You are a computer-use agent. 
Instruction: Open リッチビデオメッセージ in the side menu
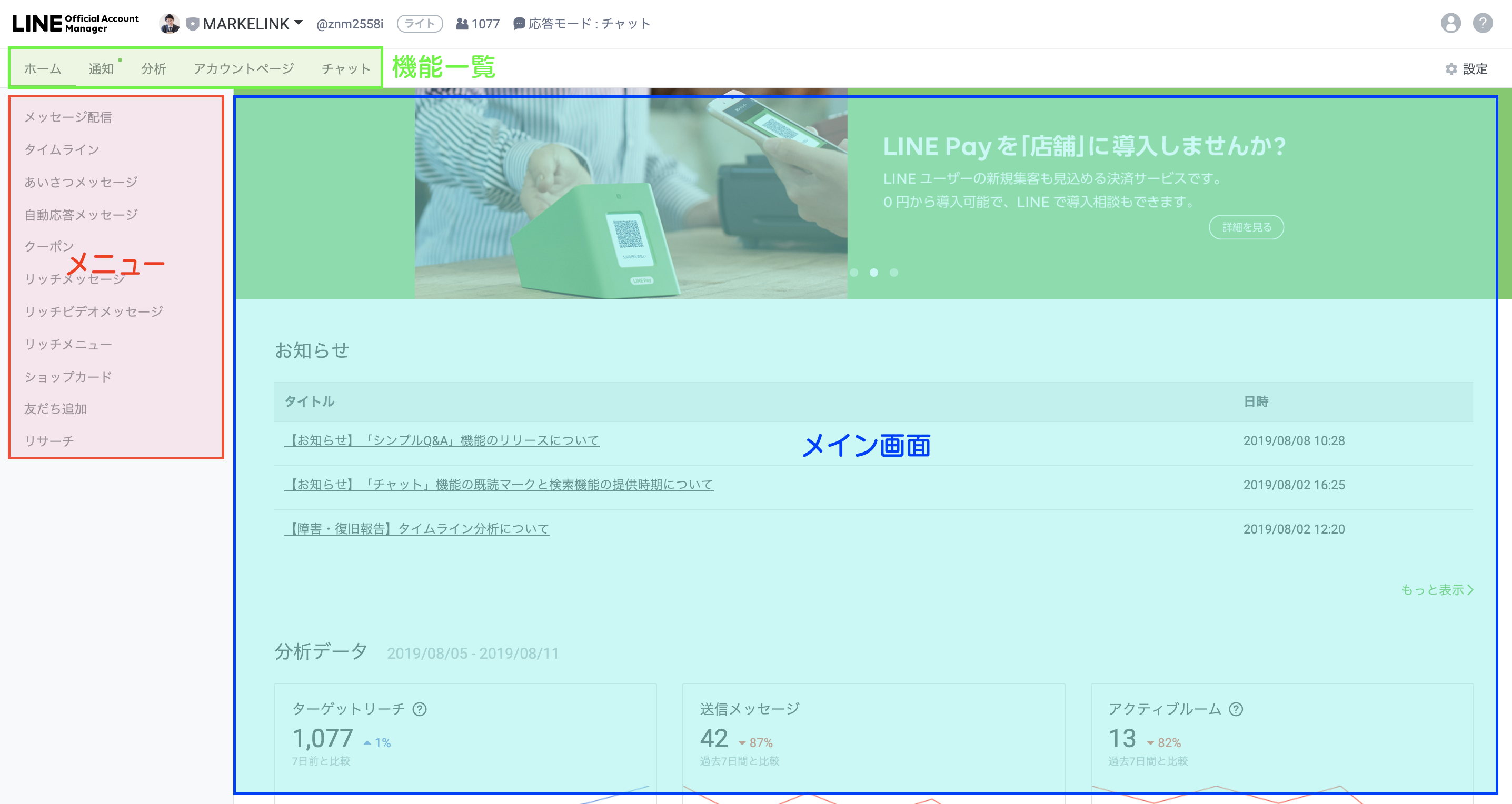[x=93, y=311]
